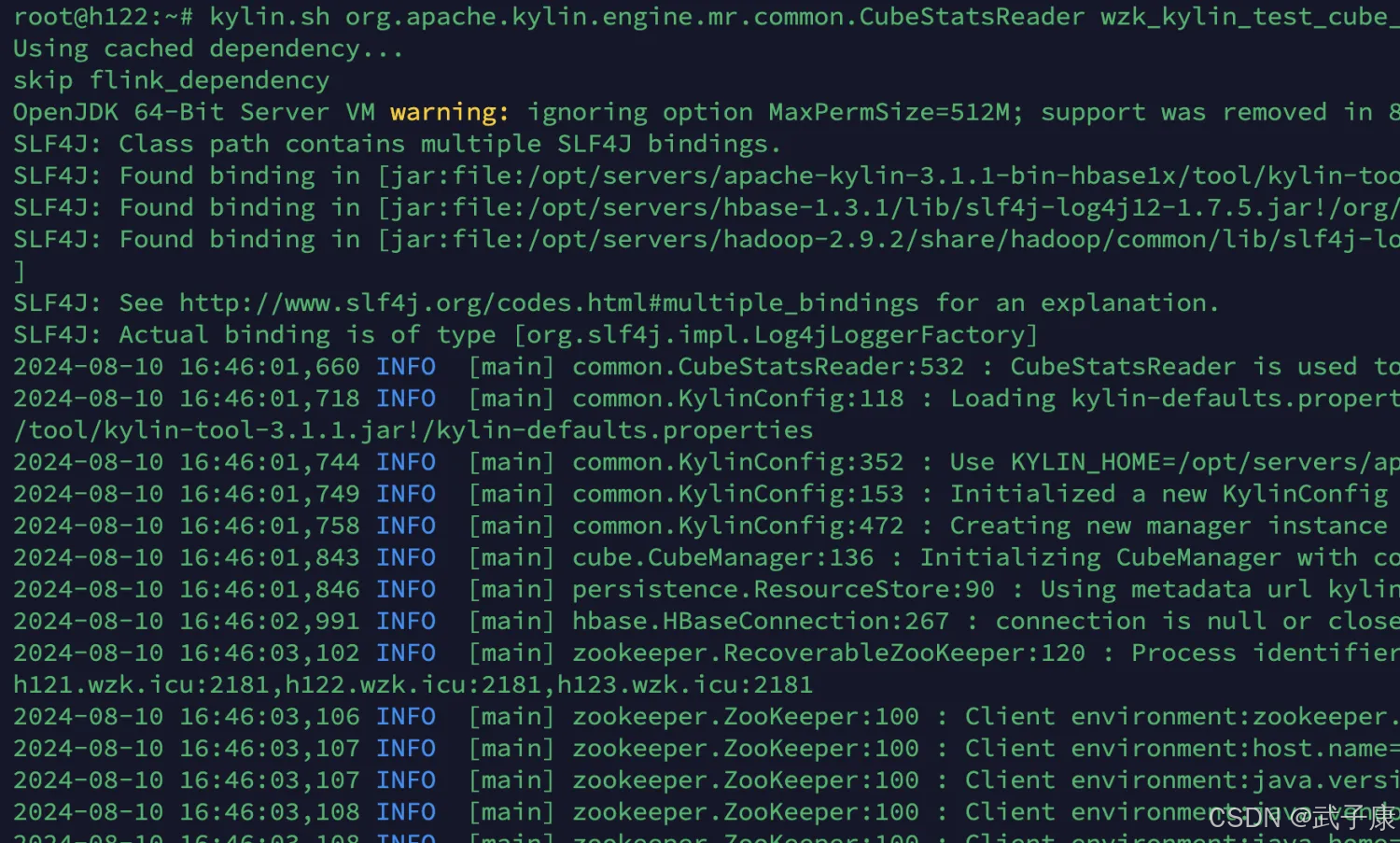Click 'zookeeper.ZooKeeper:100' on the host.name line
The height and width of the screenshot is (843, 1400).
(x=746, y=749)
